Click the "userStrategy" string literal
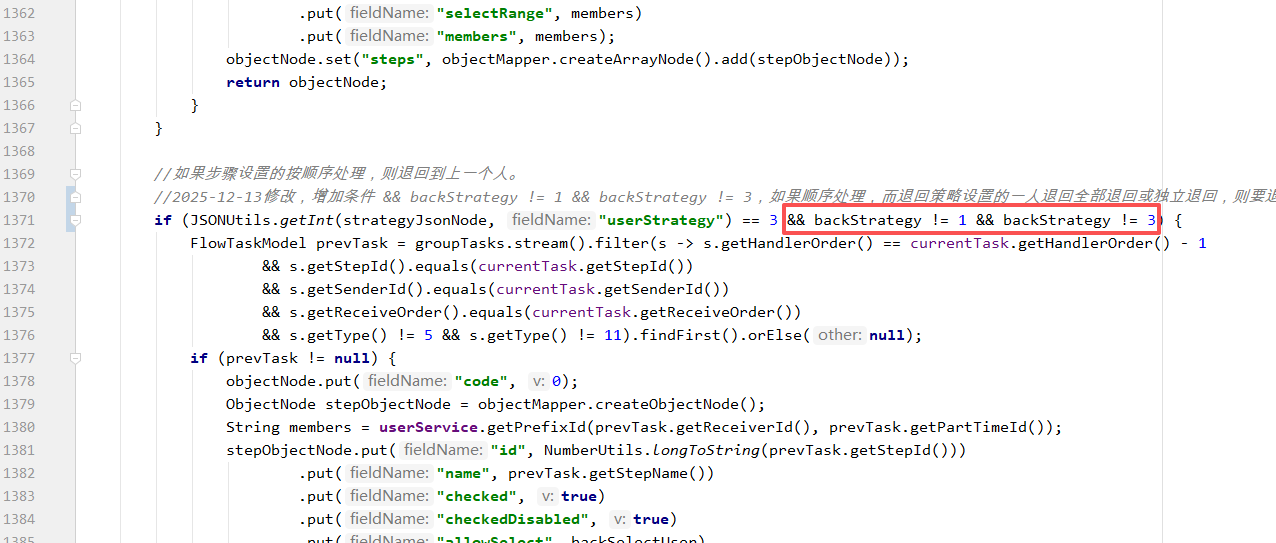 (x=660, y=220)
